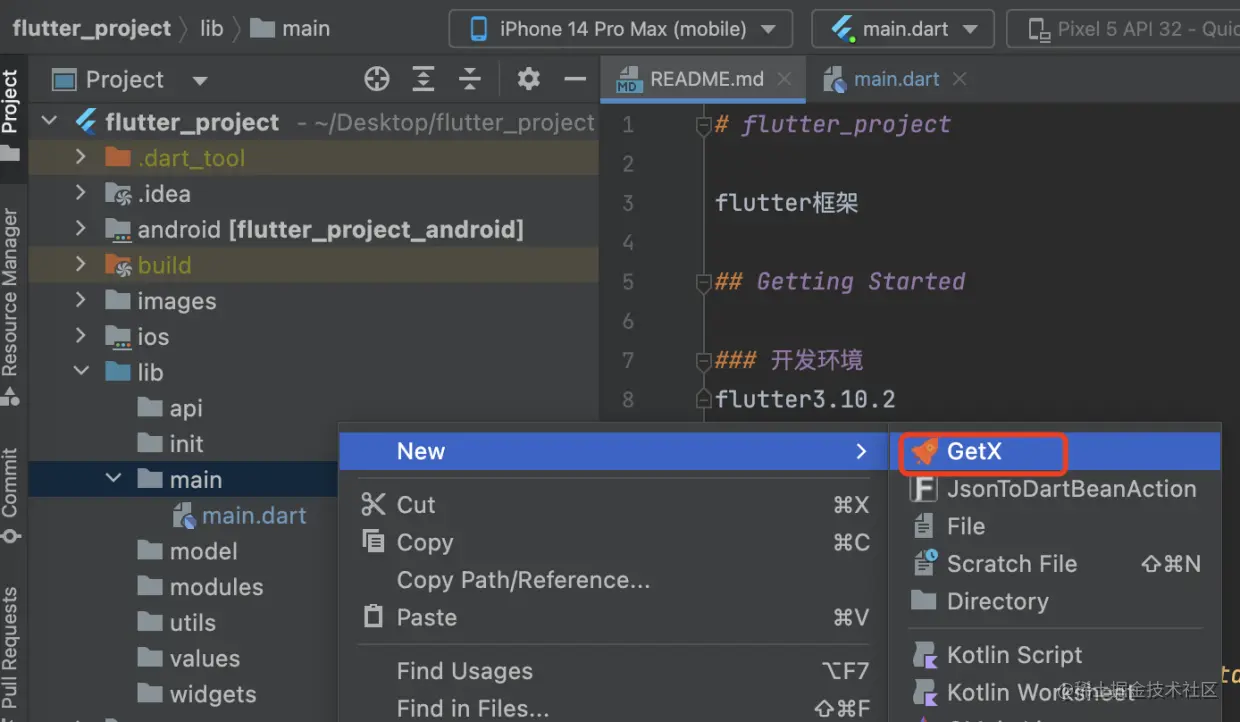Click the README.md markdown file icon

[628, 80]
